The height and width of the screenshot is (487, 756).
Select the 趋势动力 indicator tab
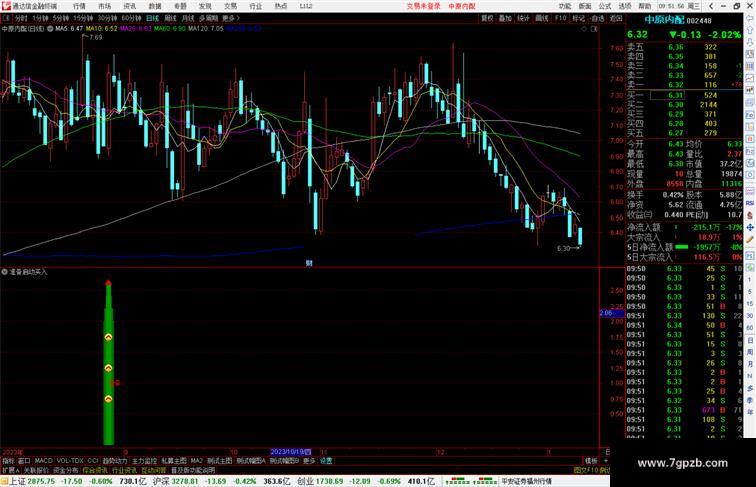click(x=115, y=461)
